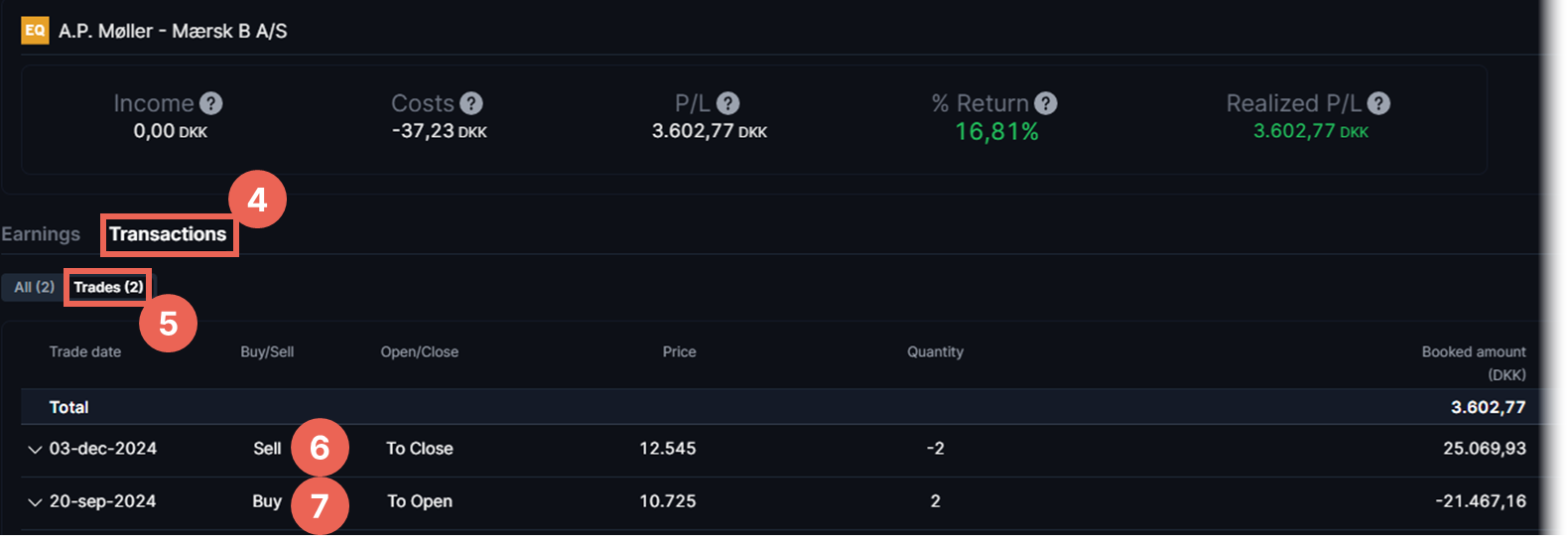Click the Total summary row

pyautogui.click(x=69, y=407)
